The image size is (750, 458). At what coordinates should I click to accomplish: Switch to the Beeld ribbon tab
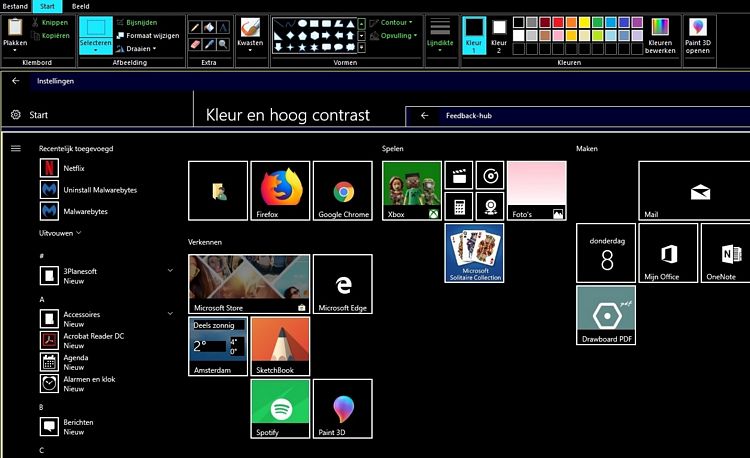(80, 6)
